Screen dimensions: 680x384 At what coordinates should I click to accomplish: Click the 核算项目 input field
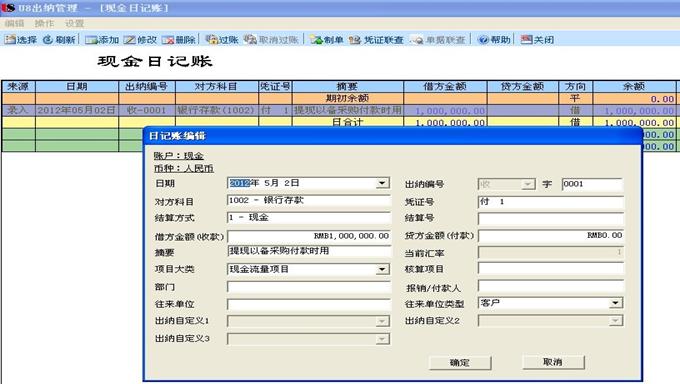click(551, 269)
